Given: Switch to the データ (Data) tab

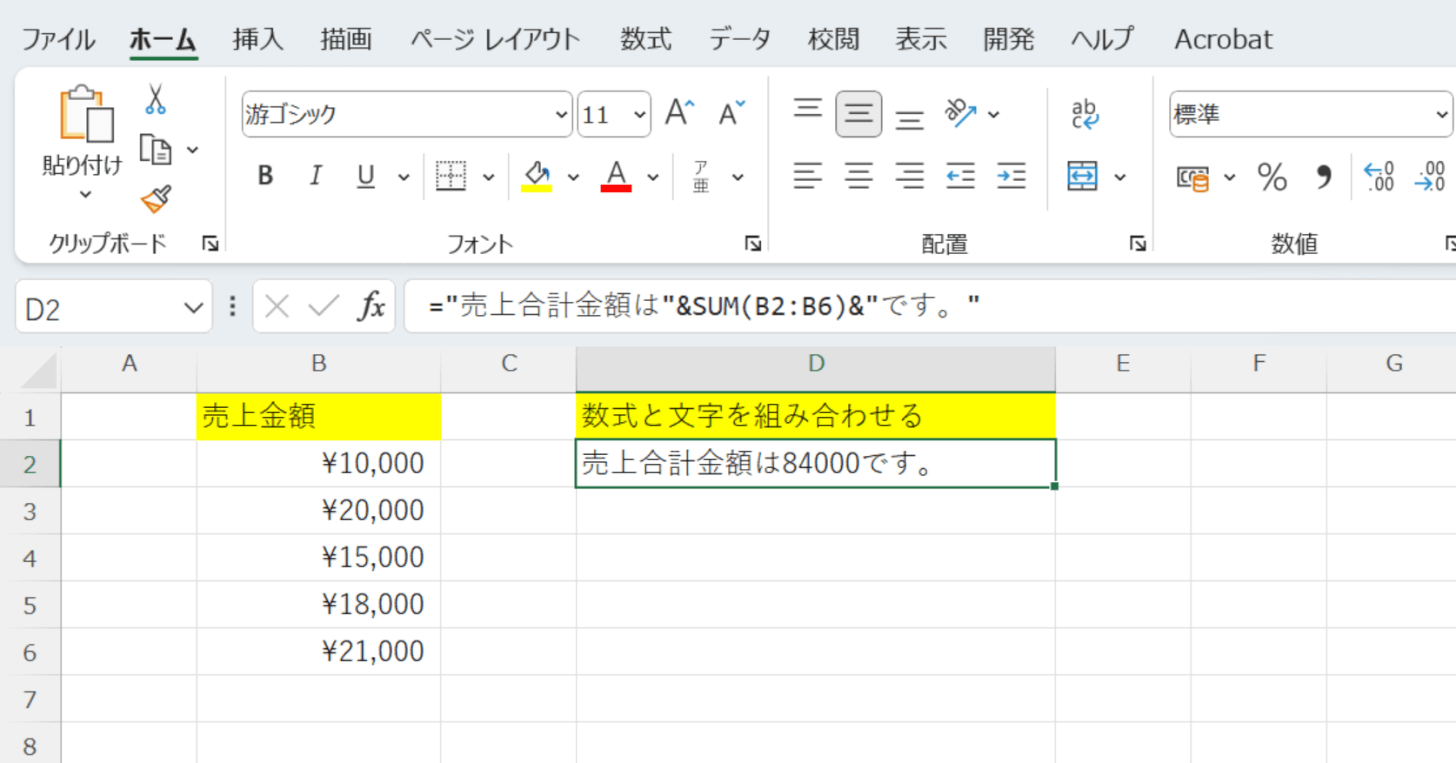Looking at the screenshot, I should [x=740, y=40].
